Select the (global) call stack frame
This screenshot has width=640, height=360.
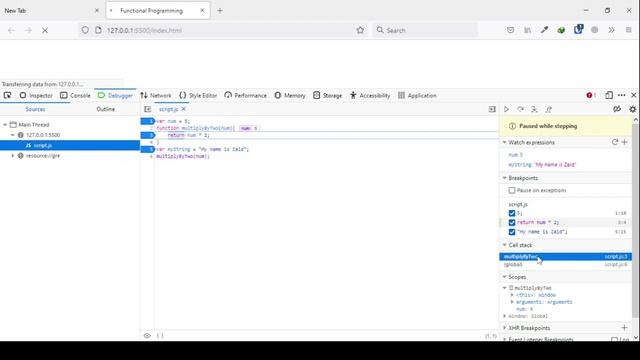(x=565, y=264)
